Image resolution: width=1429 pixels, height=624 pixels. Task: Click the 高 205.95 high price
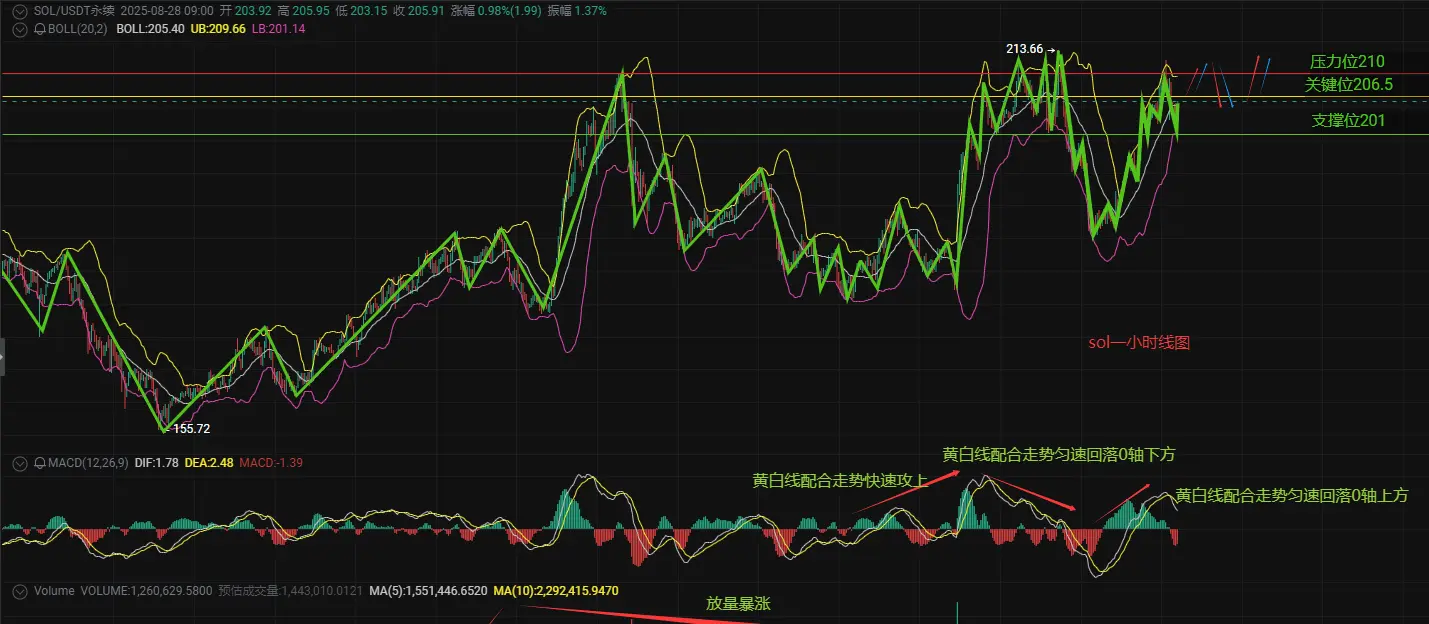(x=303, y=10)
